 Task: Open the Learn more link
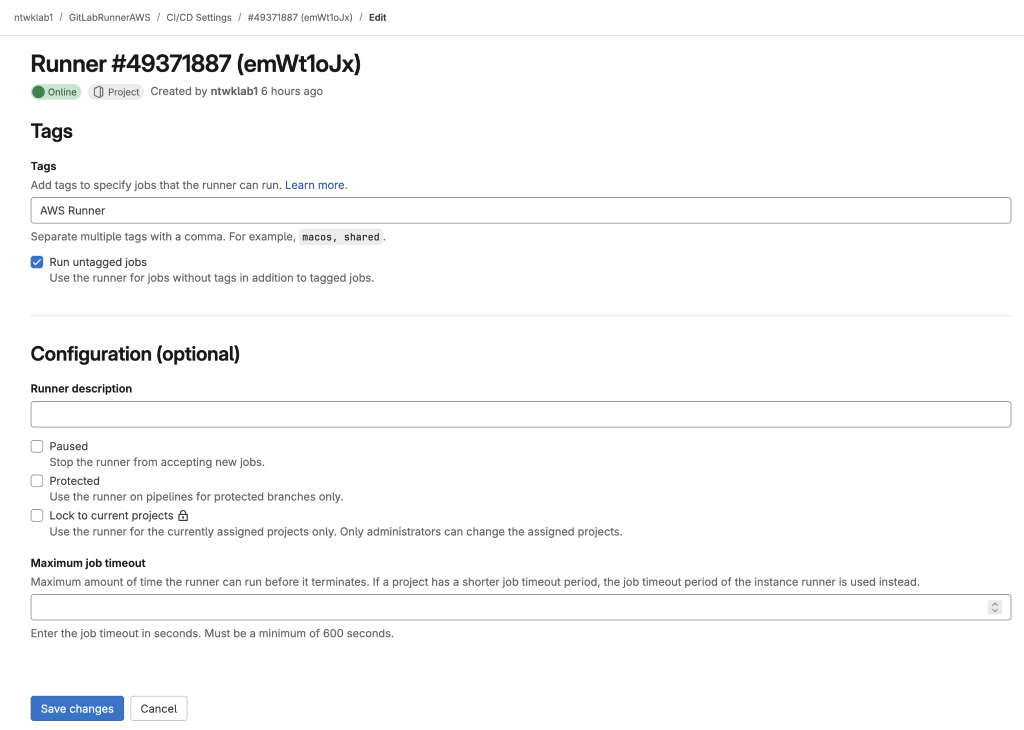tap(315, 185)
